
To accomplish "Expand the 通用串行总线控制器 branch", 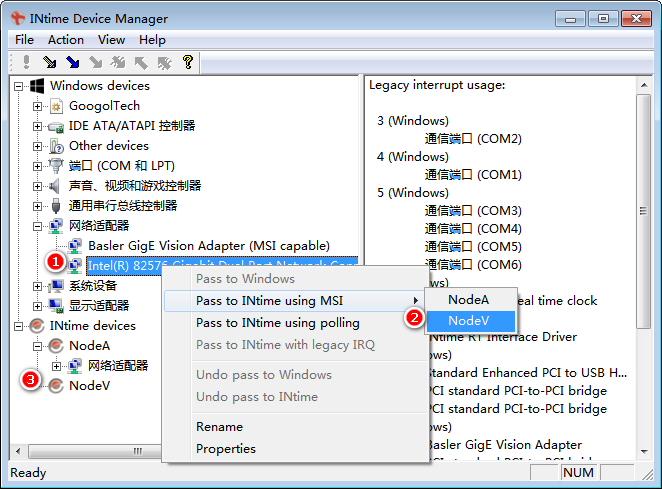I will (x=37, y=206).
